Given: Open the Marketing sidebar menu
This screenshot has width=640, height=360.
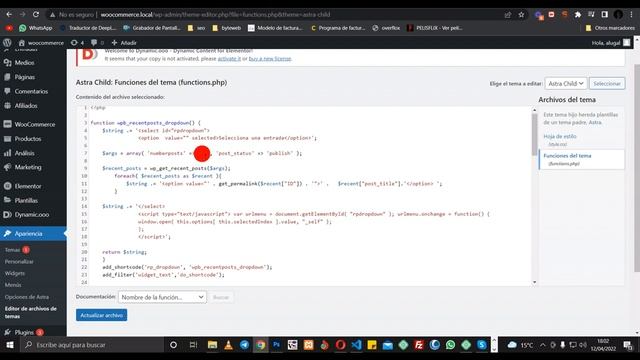Looking at the screenshot, I should (x=28, y=167).
